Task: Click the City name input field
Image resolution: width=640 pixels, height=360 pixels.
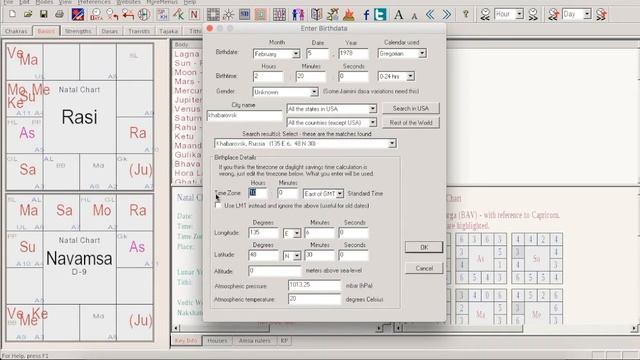Action: [244, 116]
